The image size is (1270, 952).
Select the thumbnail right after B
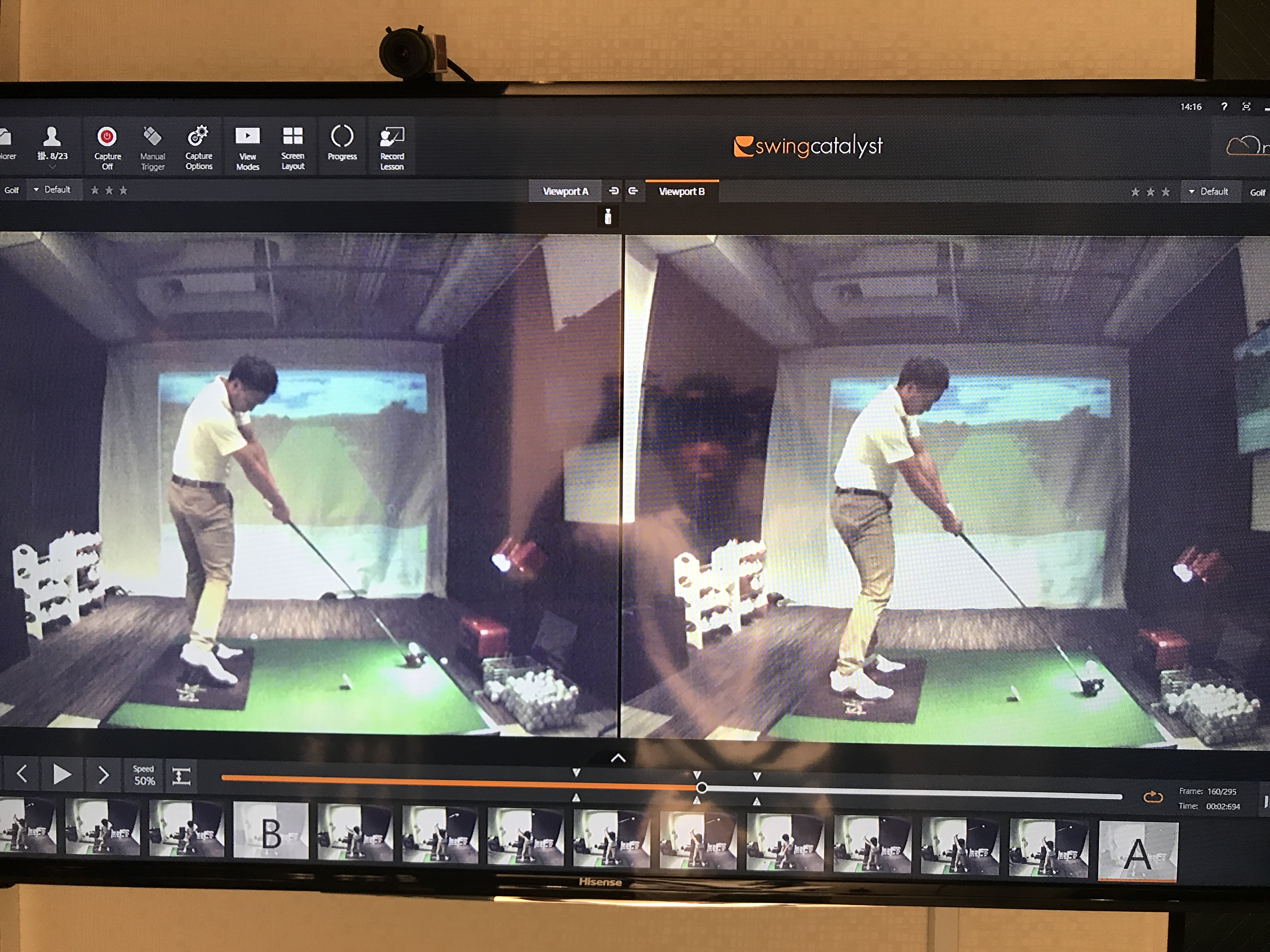355,833
